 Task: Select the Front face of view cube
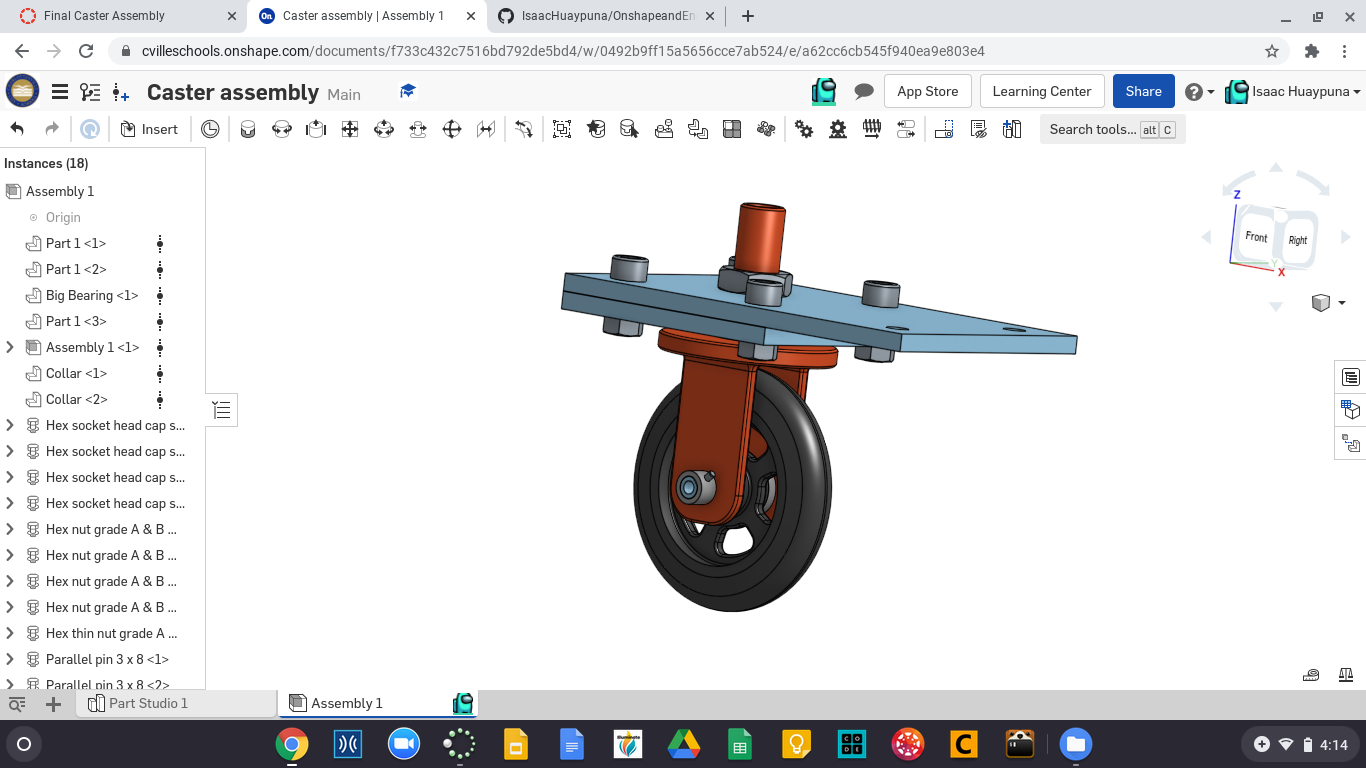coord(1256,237)
